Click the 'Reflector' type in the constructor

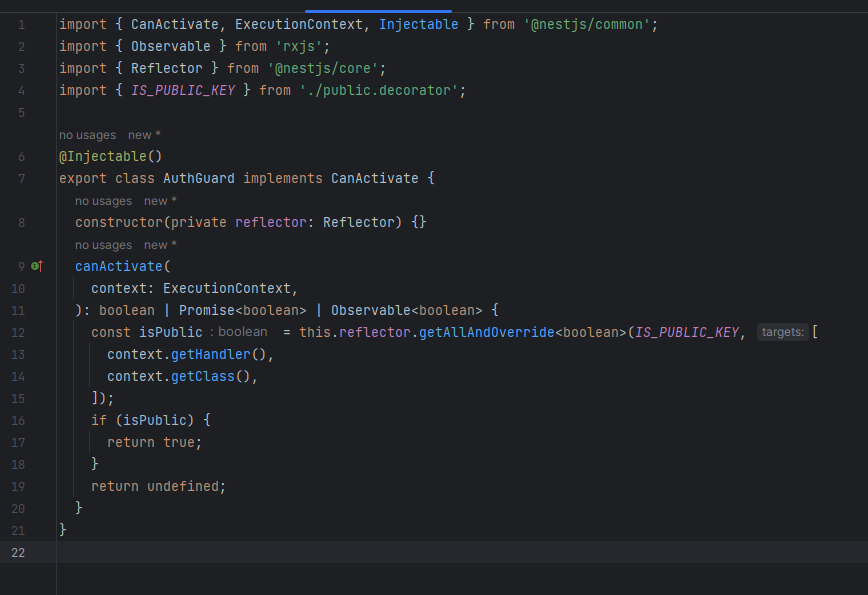tap(359, 222)
